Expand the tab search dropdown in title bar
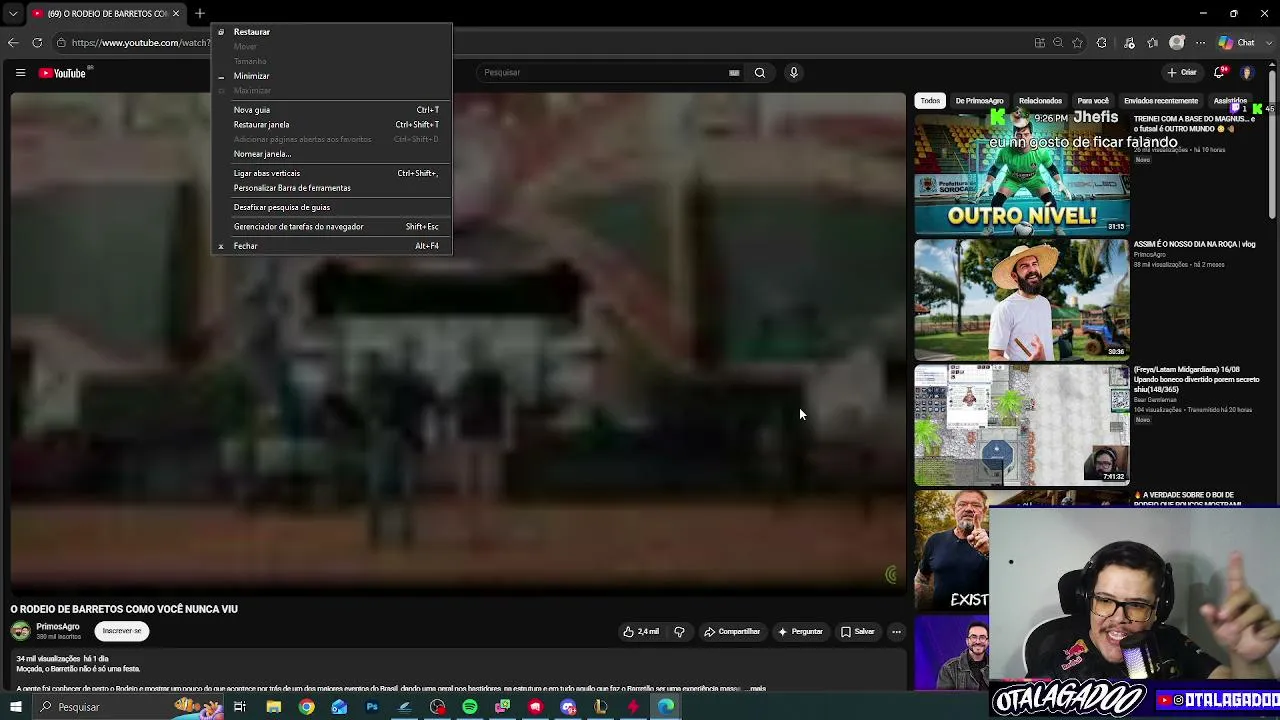Viewport: 1280px width, 720px height. 13,14
